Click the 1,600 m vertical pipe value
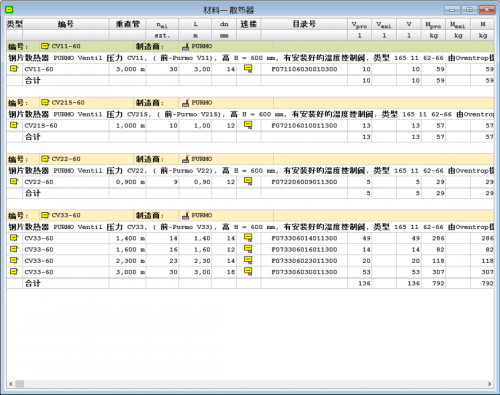The width and height of the screenshot is (500, 395). point(130,249)
